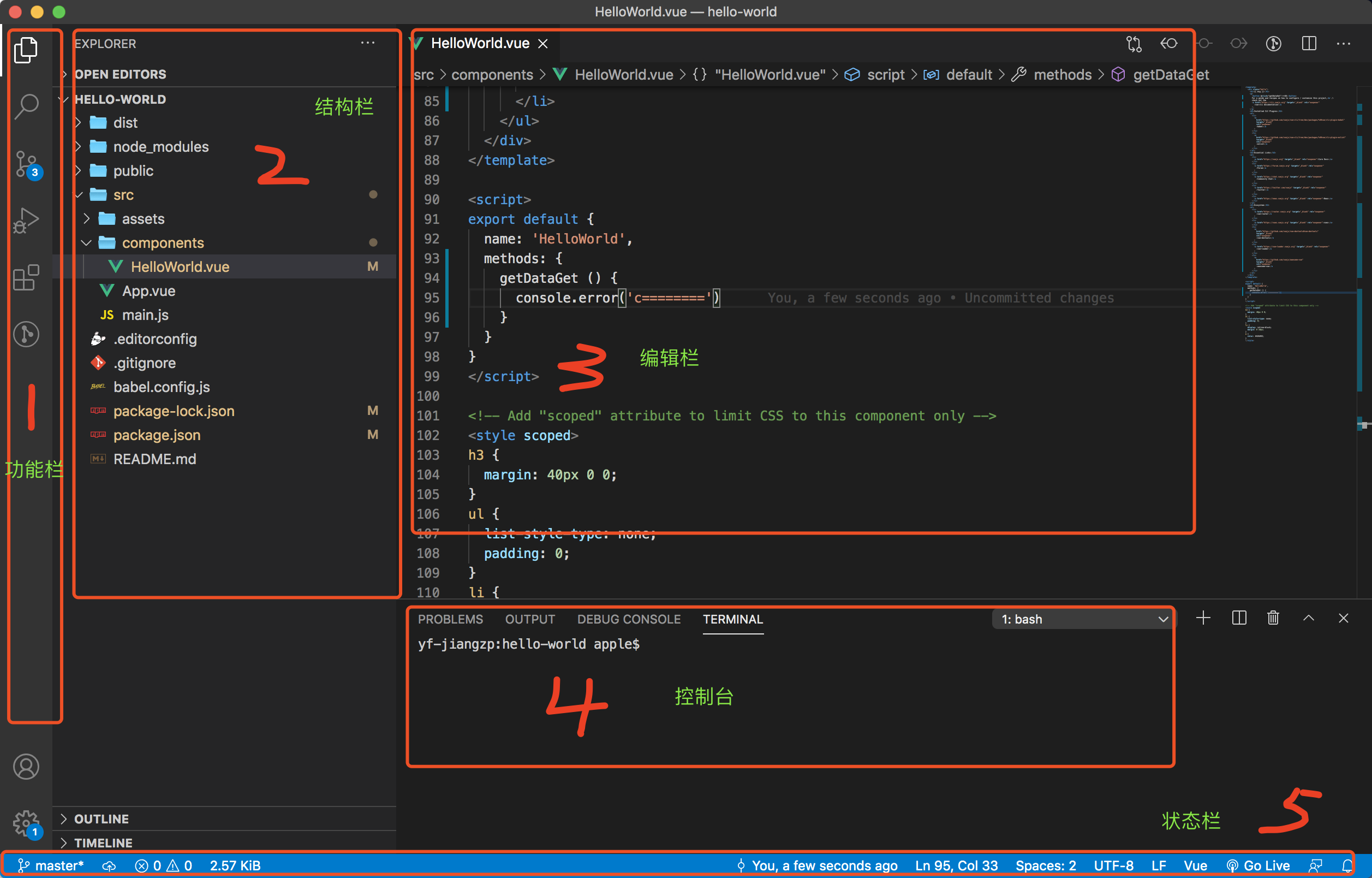
Task: Open the Accounts menu icon
Action: coord(26,766)
